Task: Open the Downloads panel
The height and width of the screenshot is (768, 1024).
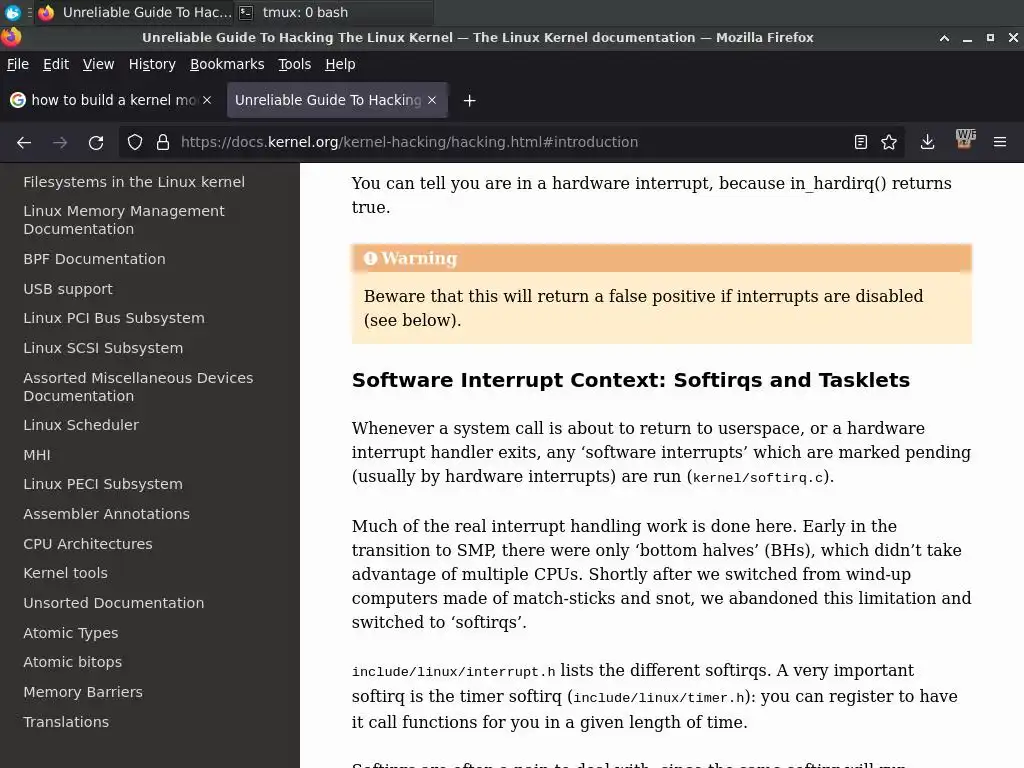Action: 927,142
